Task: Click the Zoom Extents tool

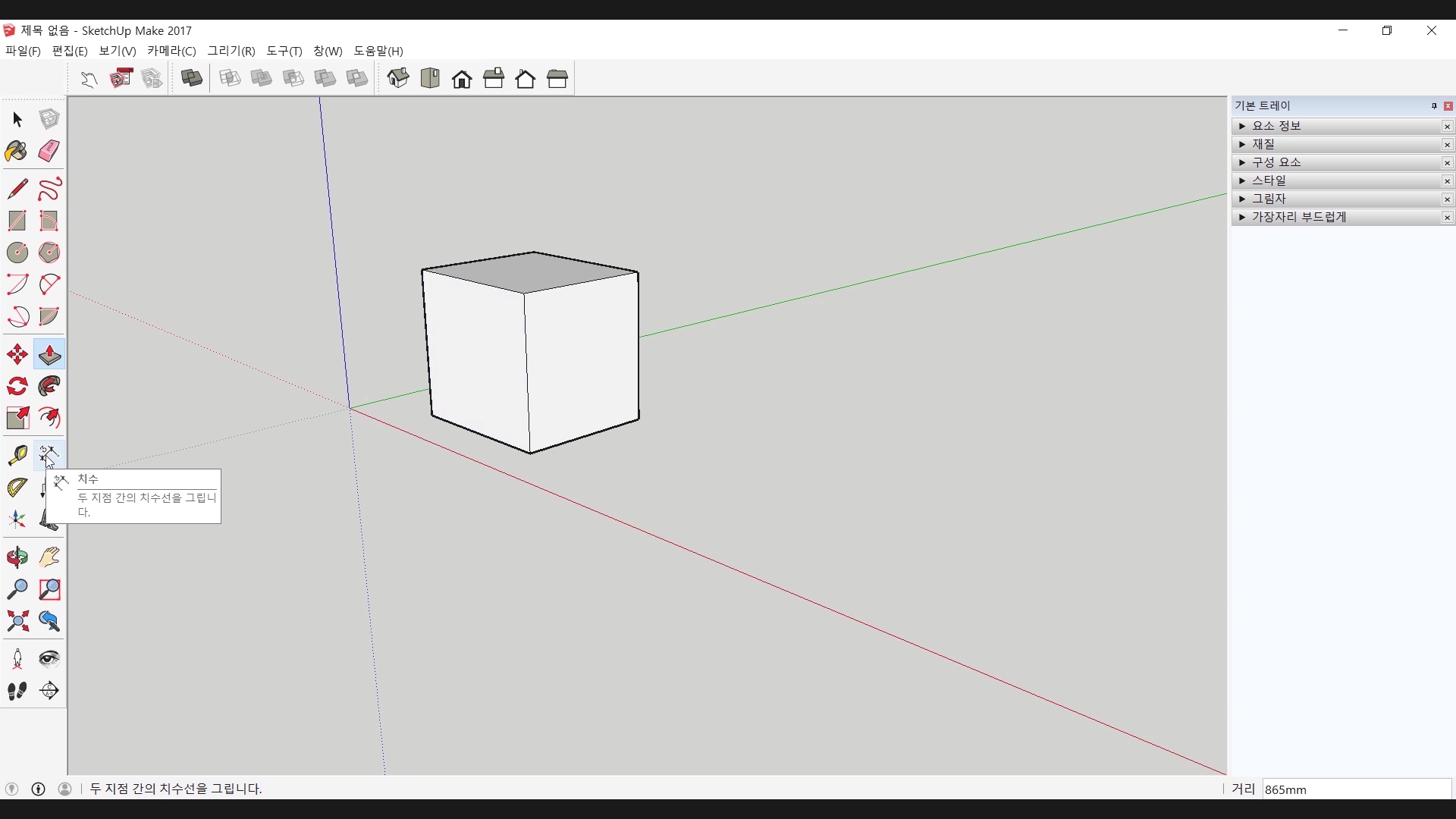Action: point(17,621)
